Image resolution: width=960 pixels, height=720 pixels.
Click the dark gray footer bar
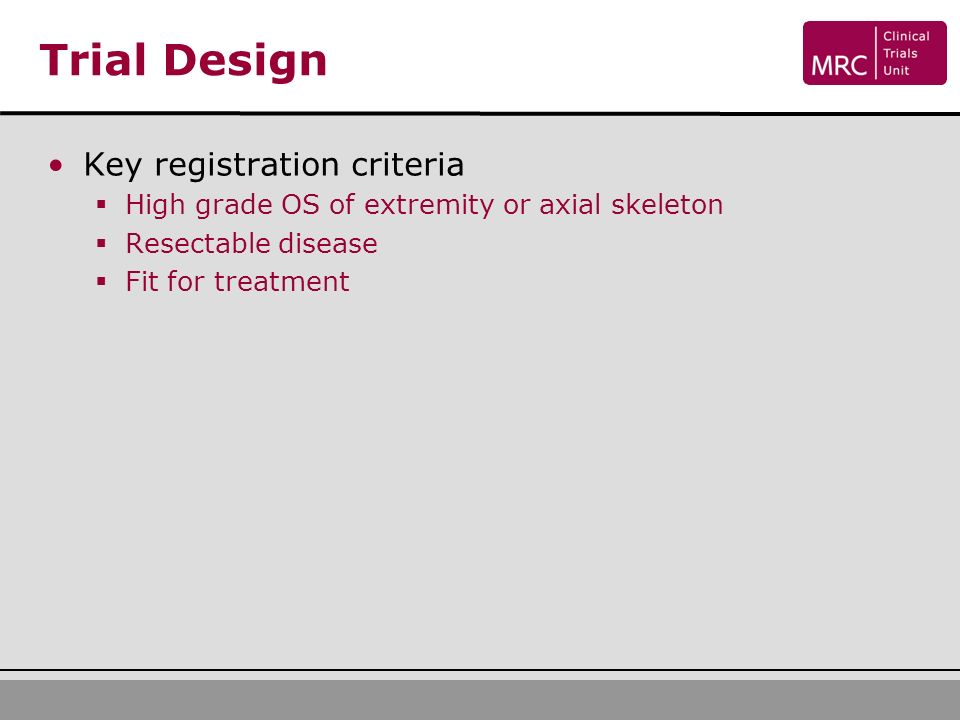pyautogui.click(x=480, y=700)
